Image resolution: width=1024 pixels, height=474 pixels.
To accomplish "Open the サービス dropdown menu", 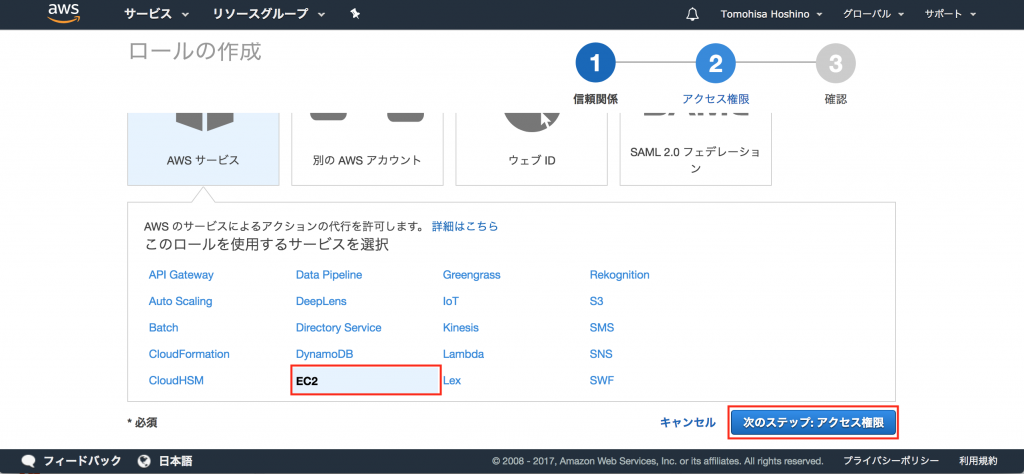I will tap(156, 14).
